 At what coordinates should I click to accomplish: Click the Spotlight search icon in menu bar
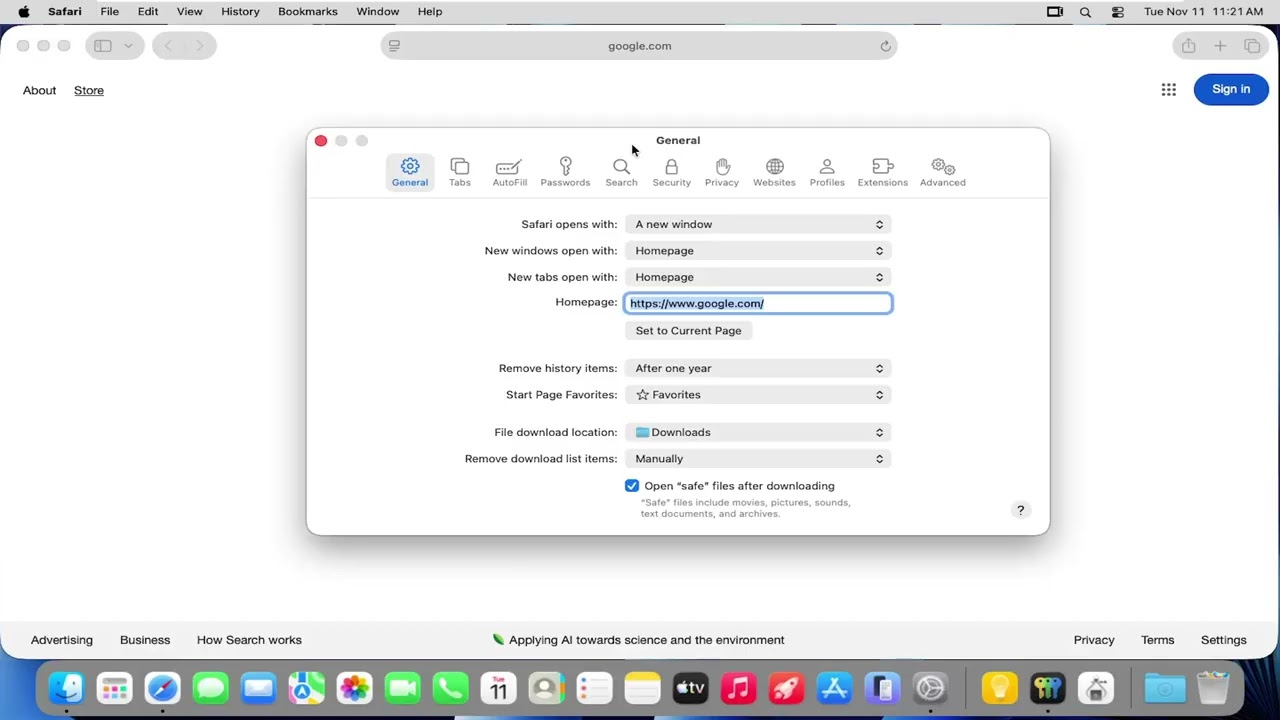1085,12
